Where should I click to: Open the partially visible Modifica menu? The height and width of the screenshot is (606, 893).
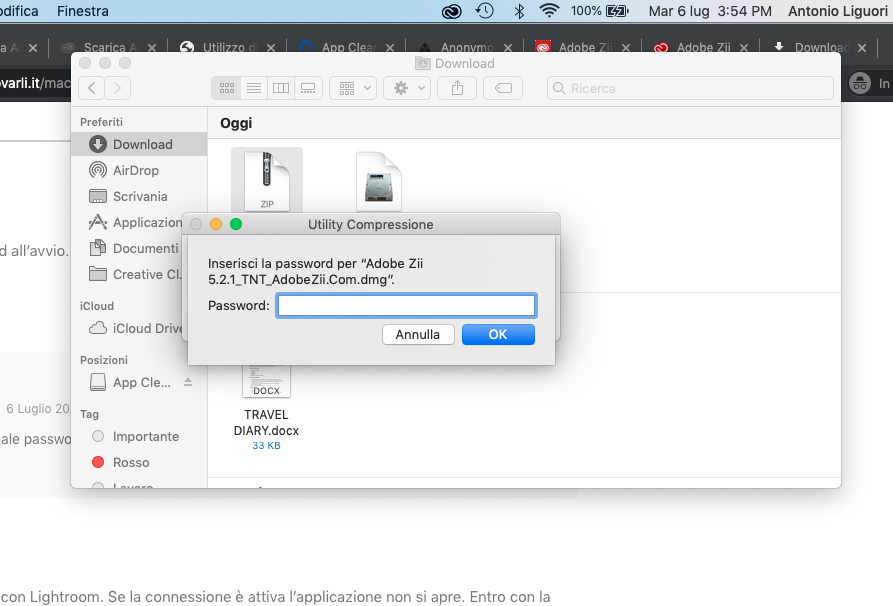click(x=19, y=11)
